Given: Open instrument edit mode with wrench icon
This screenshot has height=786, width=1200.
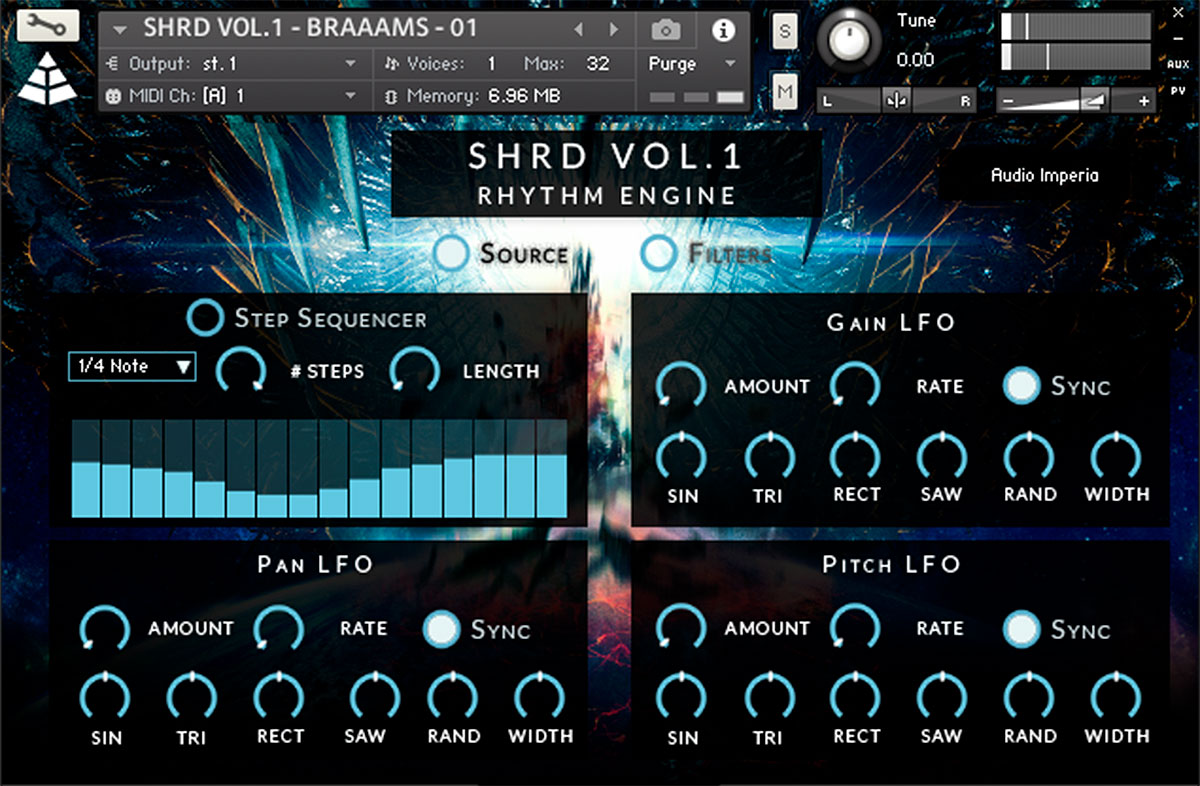Looking at the screenshot, I should (48, 26).
